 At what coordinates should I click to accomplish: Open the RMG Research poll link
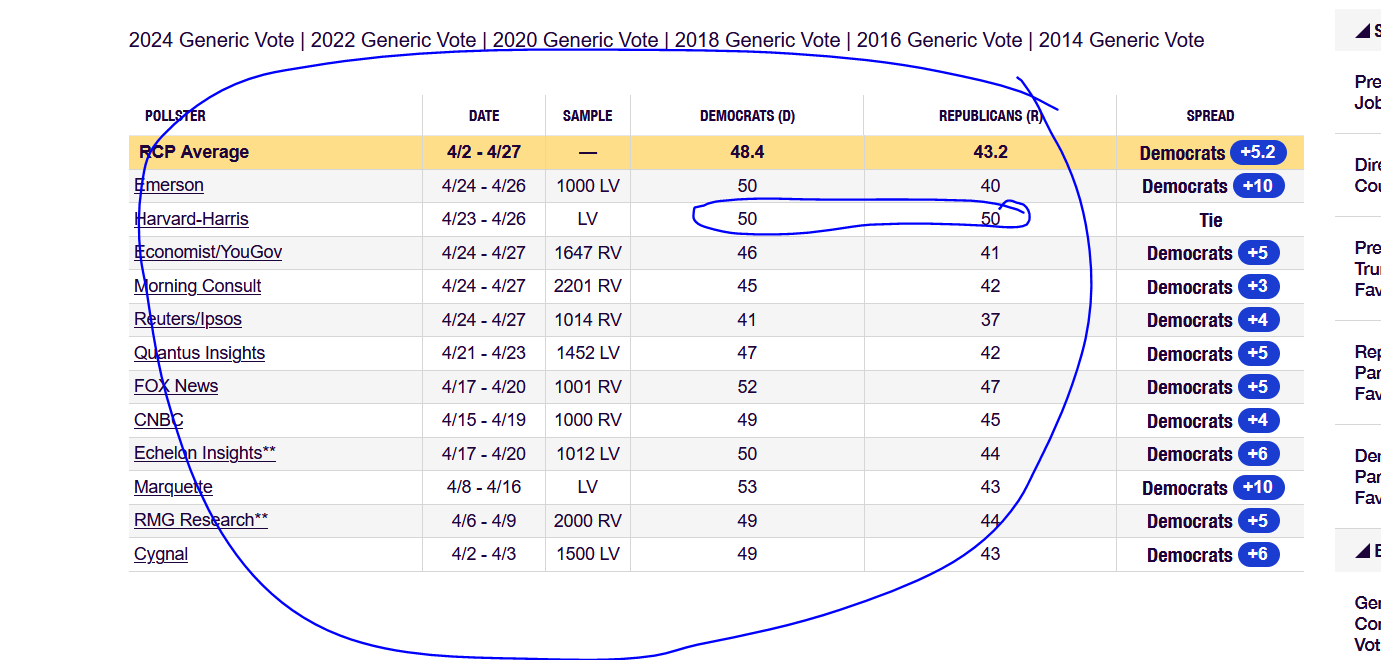click(x=201, y=520)
